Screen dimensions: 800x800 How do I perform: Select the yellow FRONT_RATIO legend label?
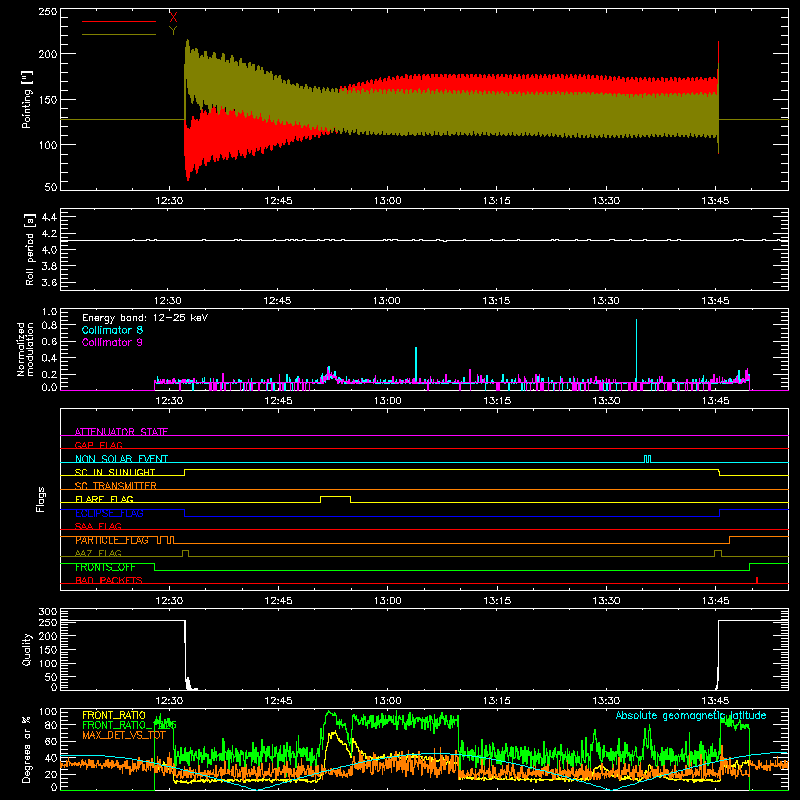pyautogui.click(x=114, y=715)
